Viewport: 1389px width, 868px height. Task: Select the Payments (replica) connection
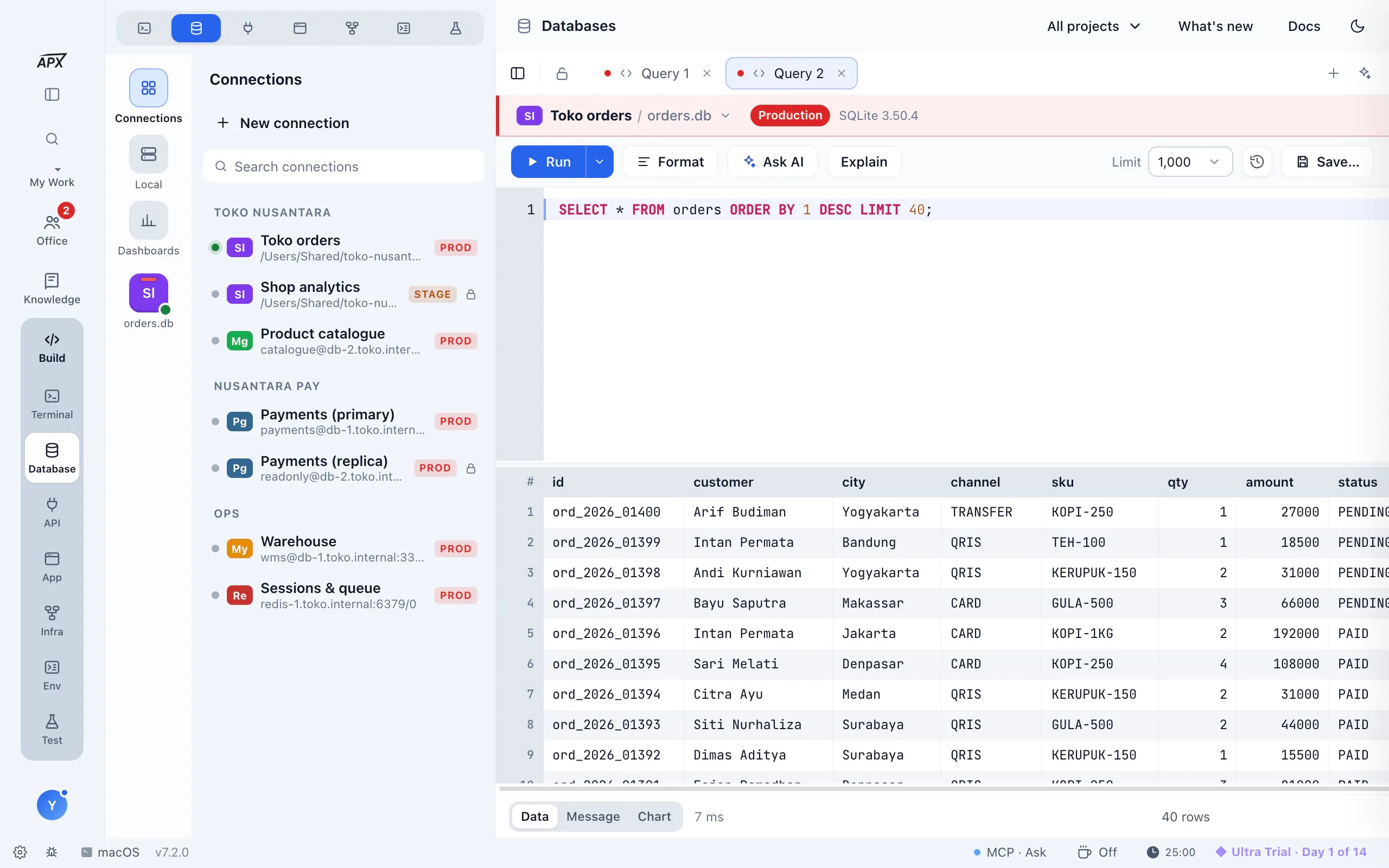[345, 468]
